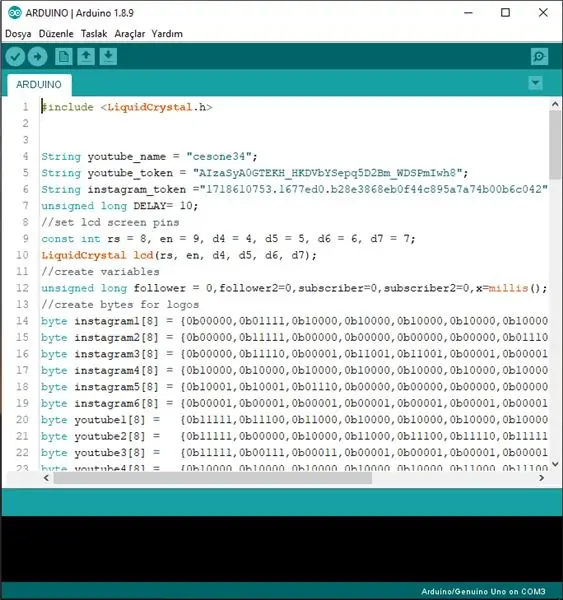Click the horizontal scrollbar right arrow

point(541,478)
